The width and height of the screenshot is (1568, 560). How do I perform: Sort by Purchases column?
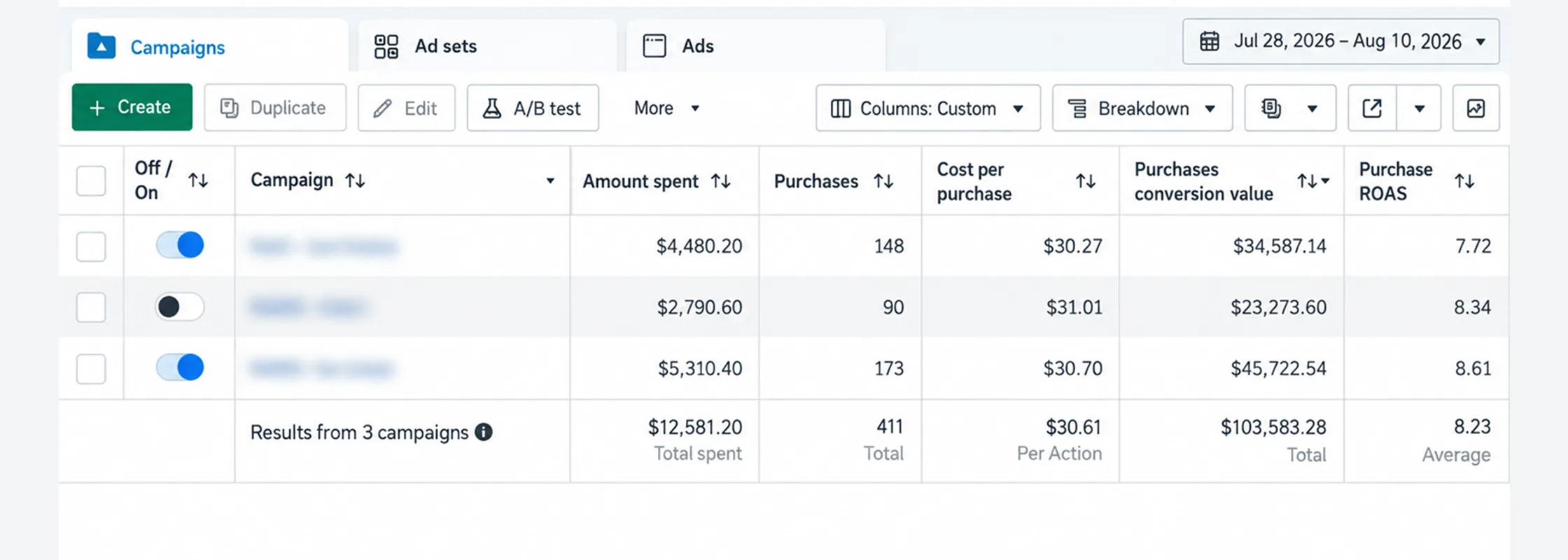click(x=883, y=181)
